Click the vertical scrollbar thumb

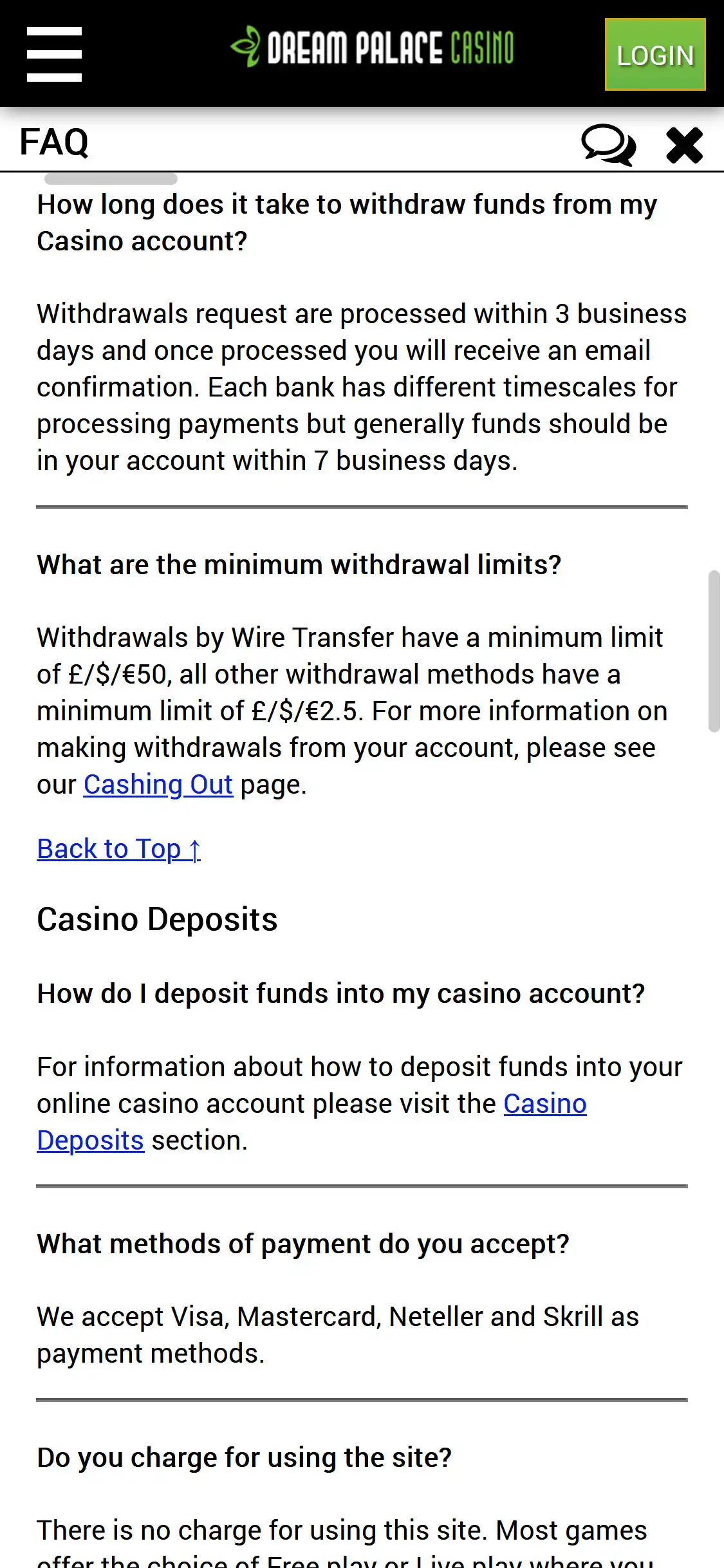point(714,651)
